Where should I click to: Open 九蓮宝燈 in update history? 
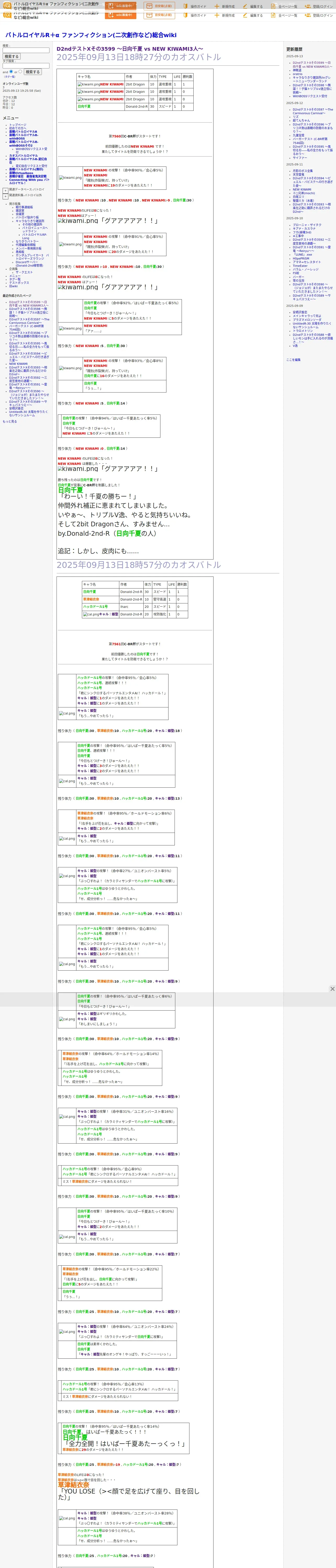pos(298,135)
